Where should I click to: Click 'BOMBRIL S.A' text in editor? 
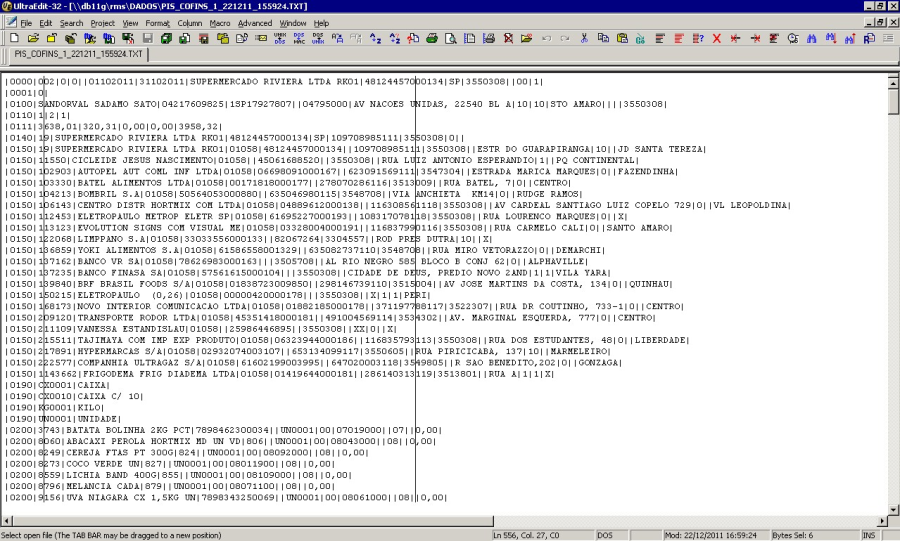coord(108,194)
